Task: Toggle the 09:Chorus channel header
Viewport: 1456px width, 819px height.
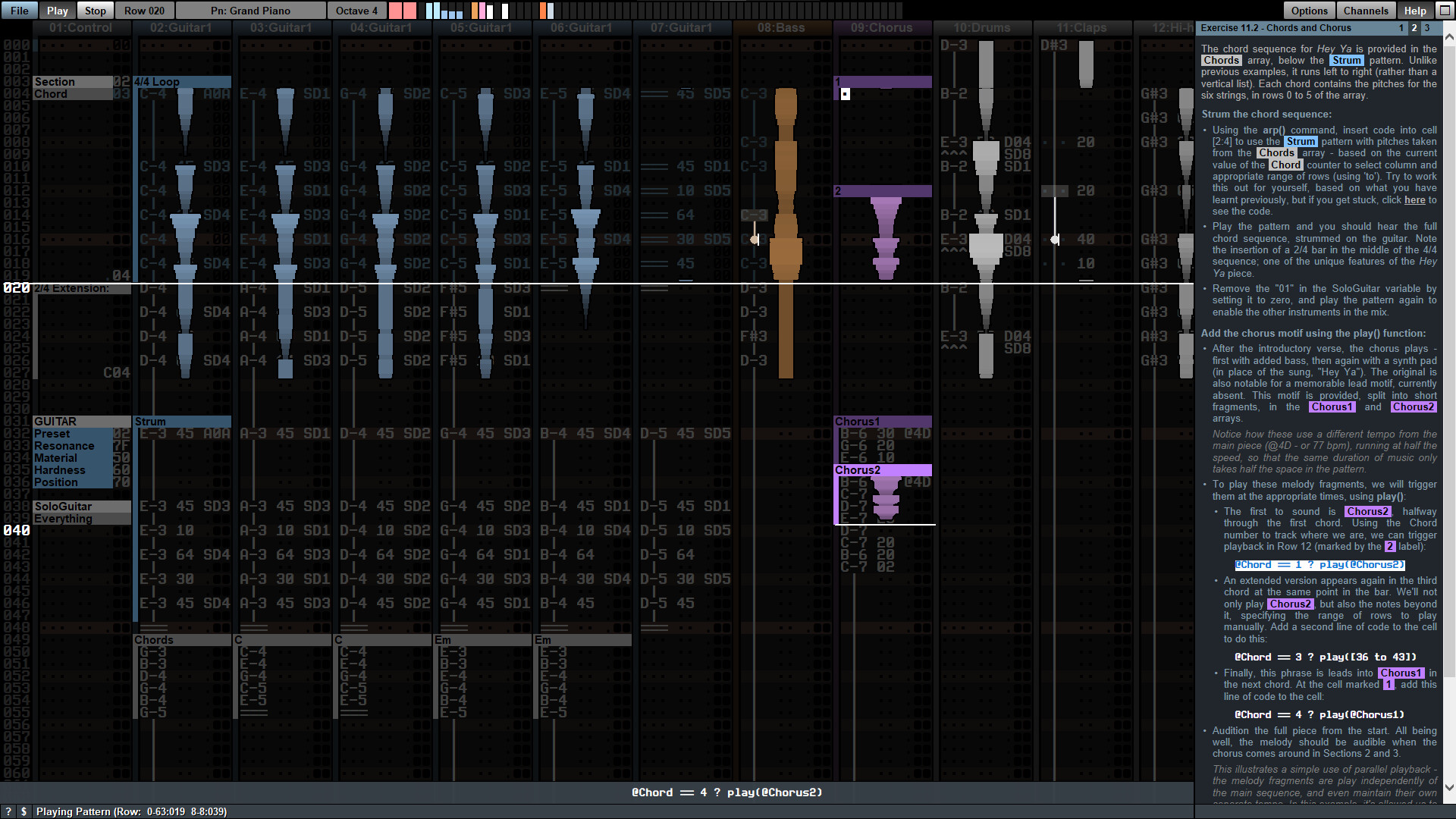Action: click(882, 27)
